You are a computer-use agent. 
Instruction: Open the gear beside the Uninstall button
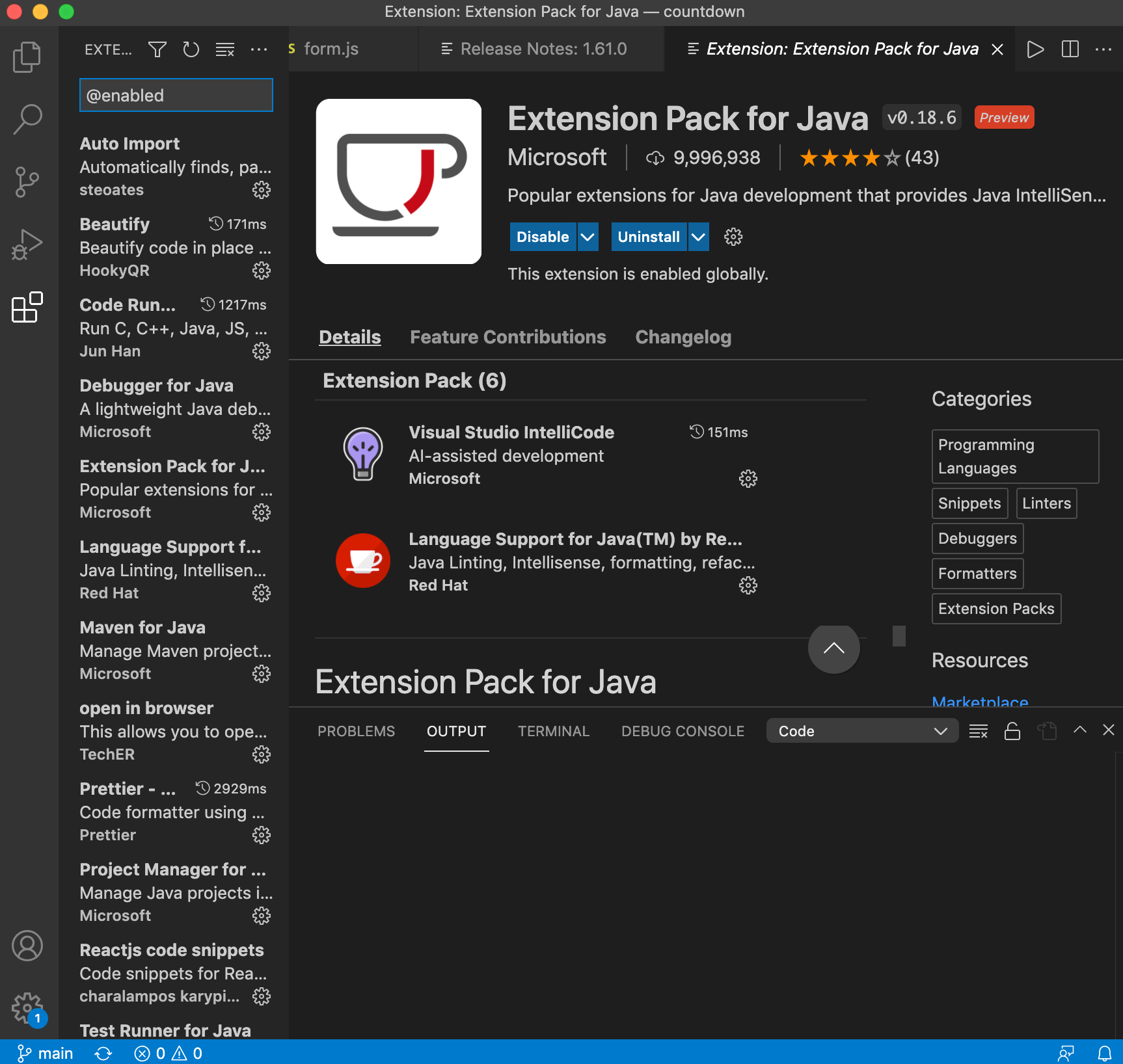coord(733,237)
